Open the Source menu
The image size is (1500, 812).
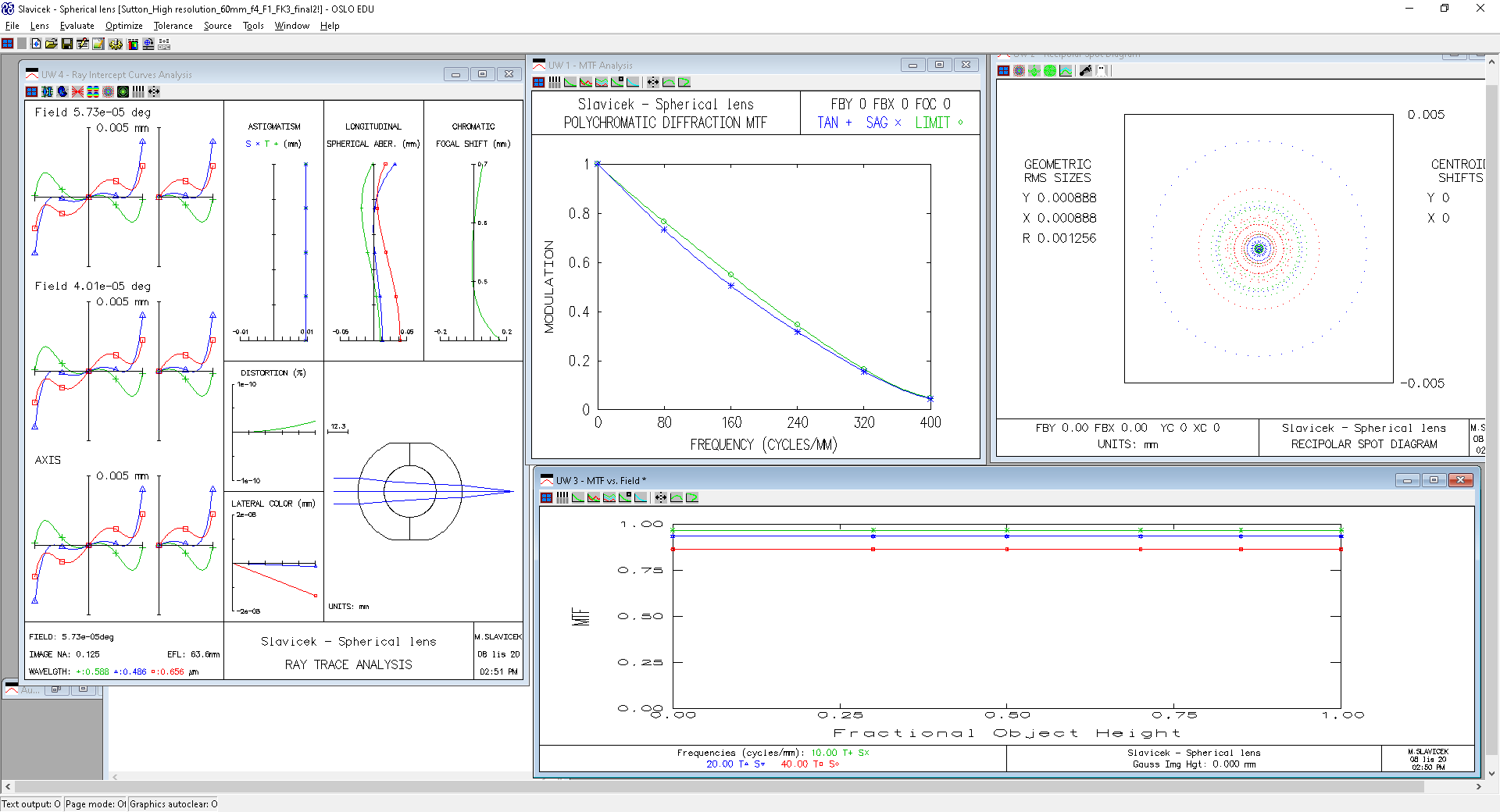[217, 26]
